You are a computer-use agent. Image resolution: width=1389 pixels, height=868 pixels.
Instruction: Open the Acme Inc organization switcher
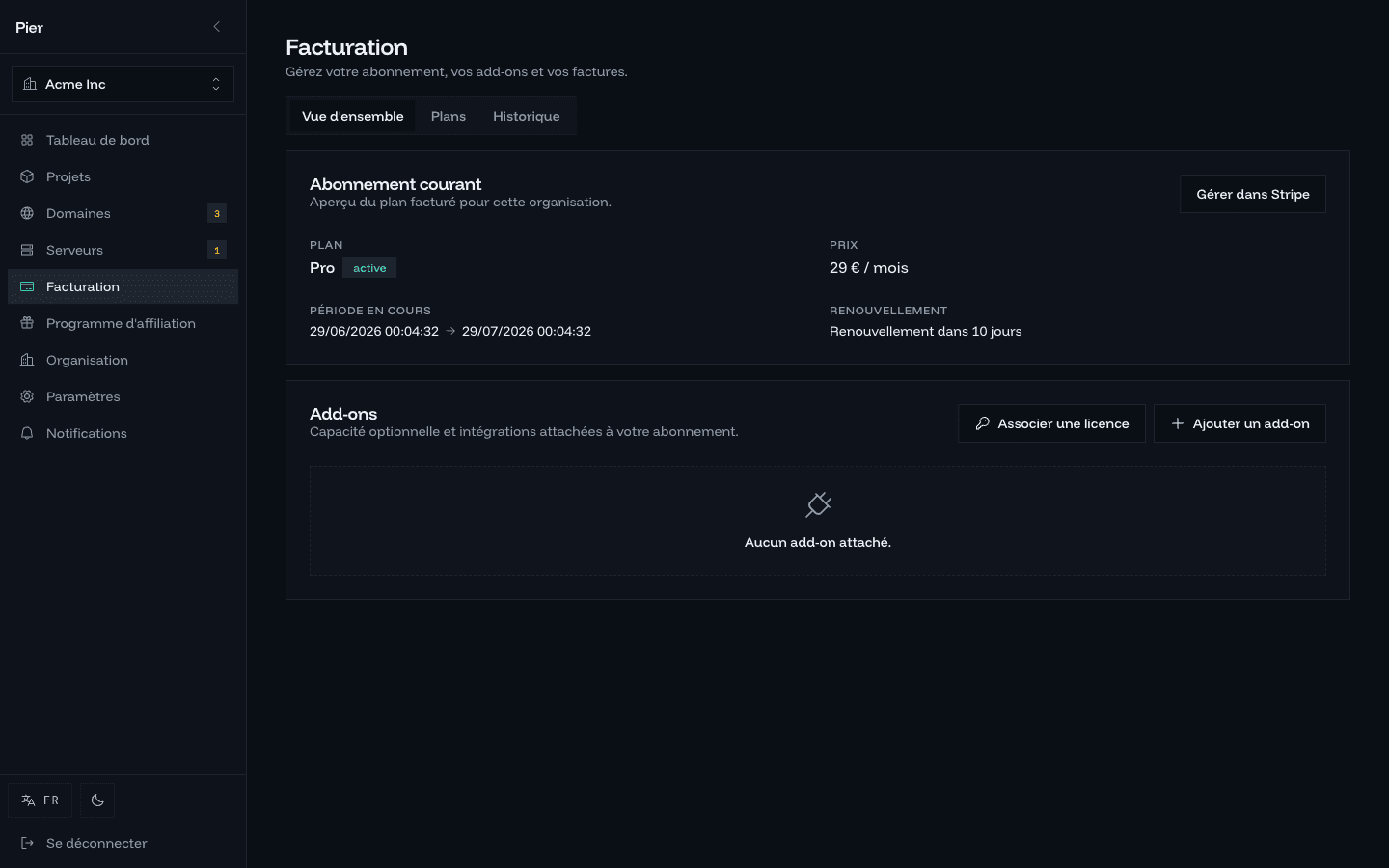123,84
